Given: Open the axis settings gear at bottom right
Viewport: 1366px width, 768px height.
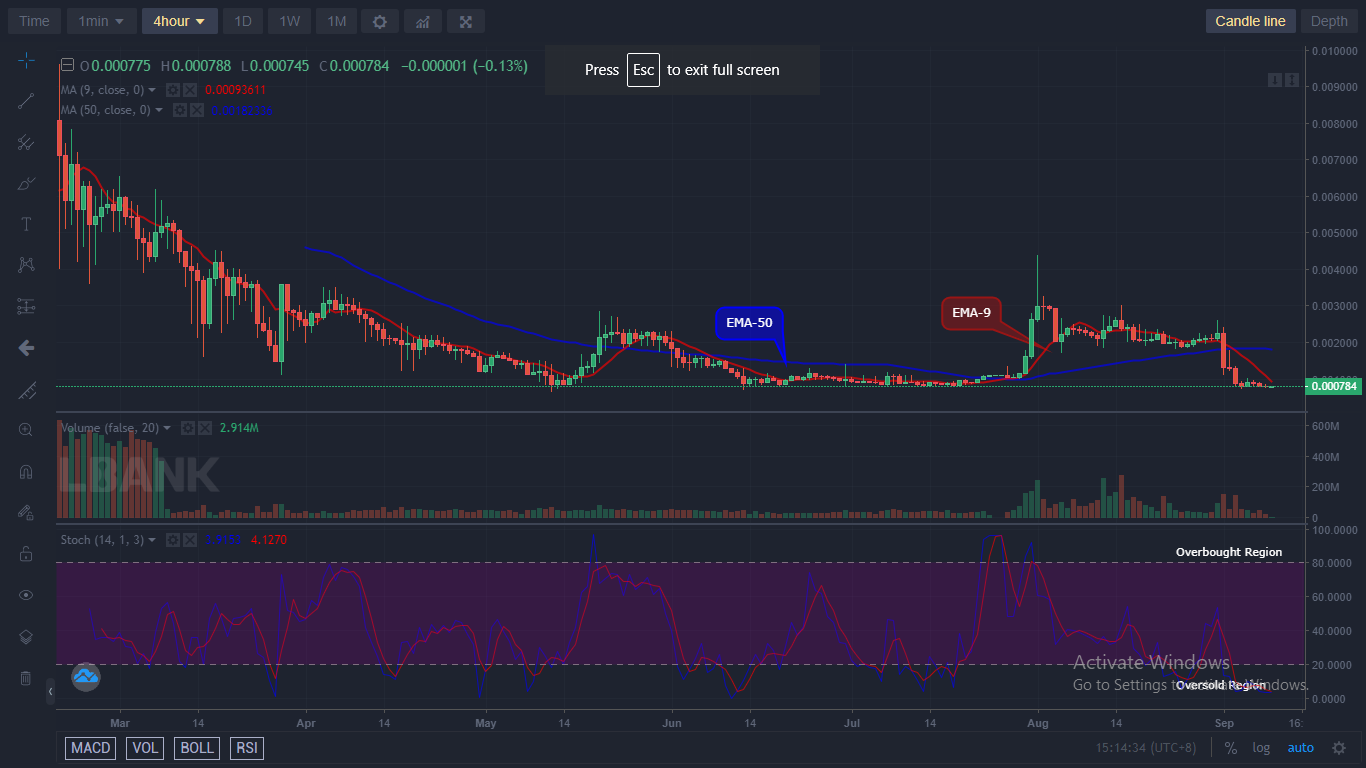Looking at the screenshot, I should pos(1339,748).
